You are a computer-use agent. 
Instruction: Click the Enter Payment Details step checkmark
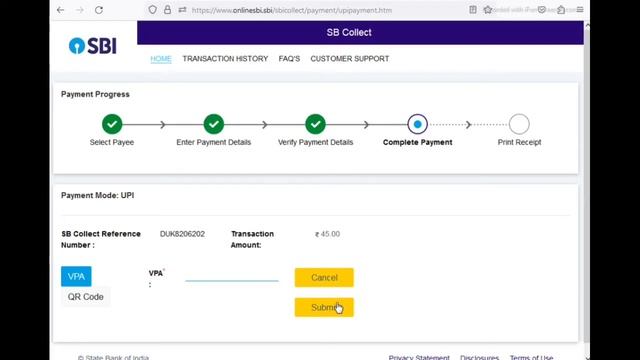tap(213, 124)
